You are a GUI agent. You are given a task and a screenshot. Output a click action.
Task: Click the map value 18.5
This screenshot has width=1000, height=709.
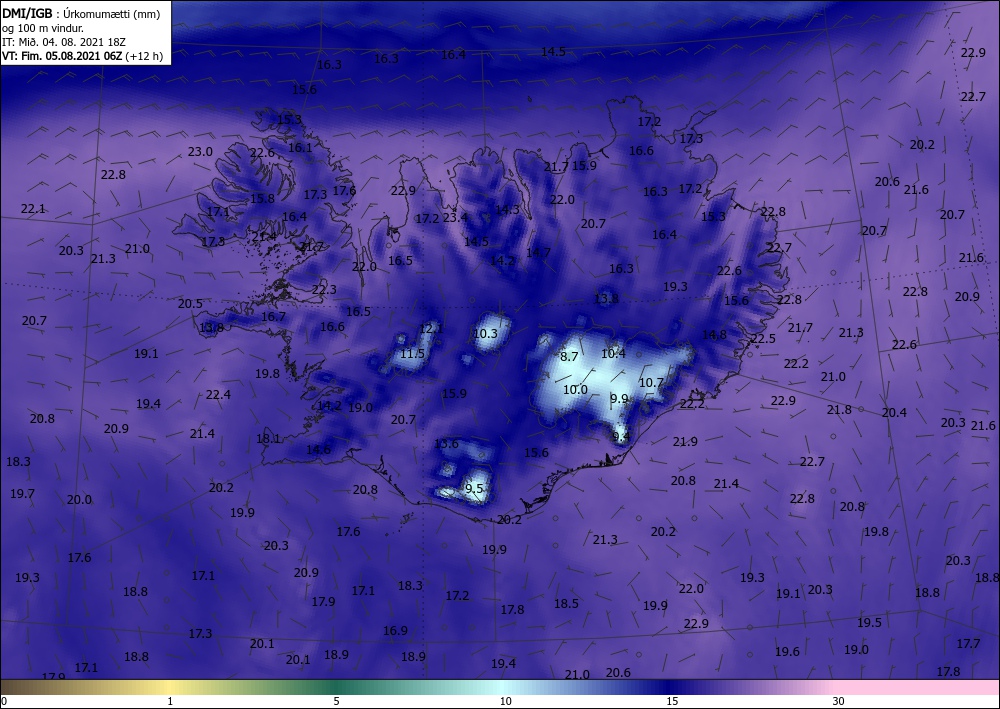(566, 603)
